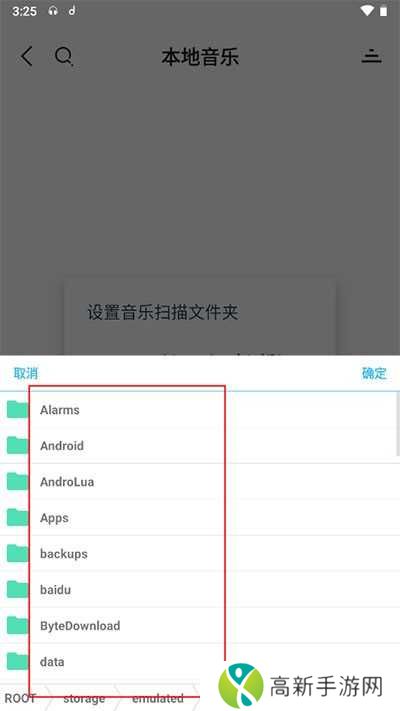Tap the back arrow icon

(27, 57)
